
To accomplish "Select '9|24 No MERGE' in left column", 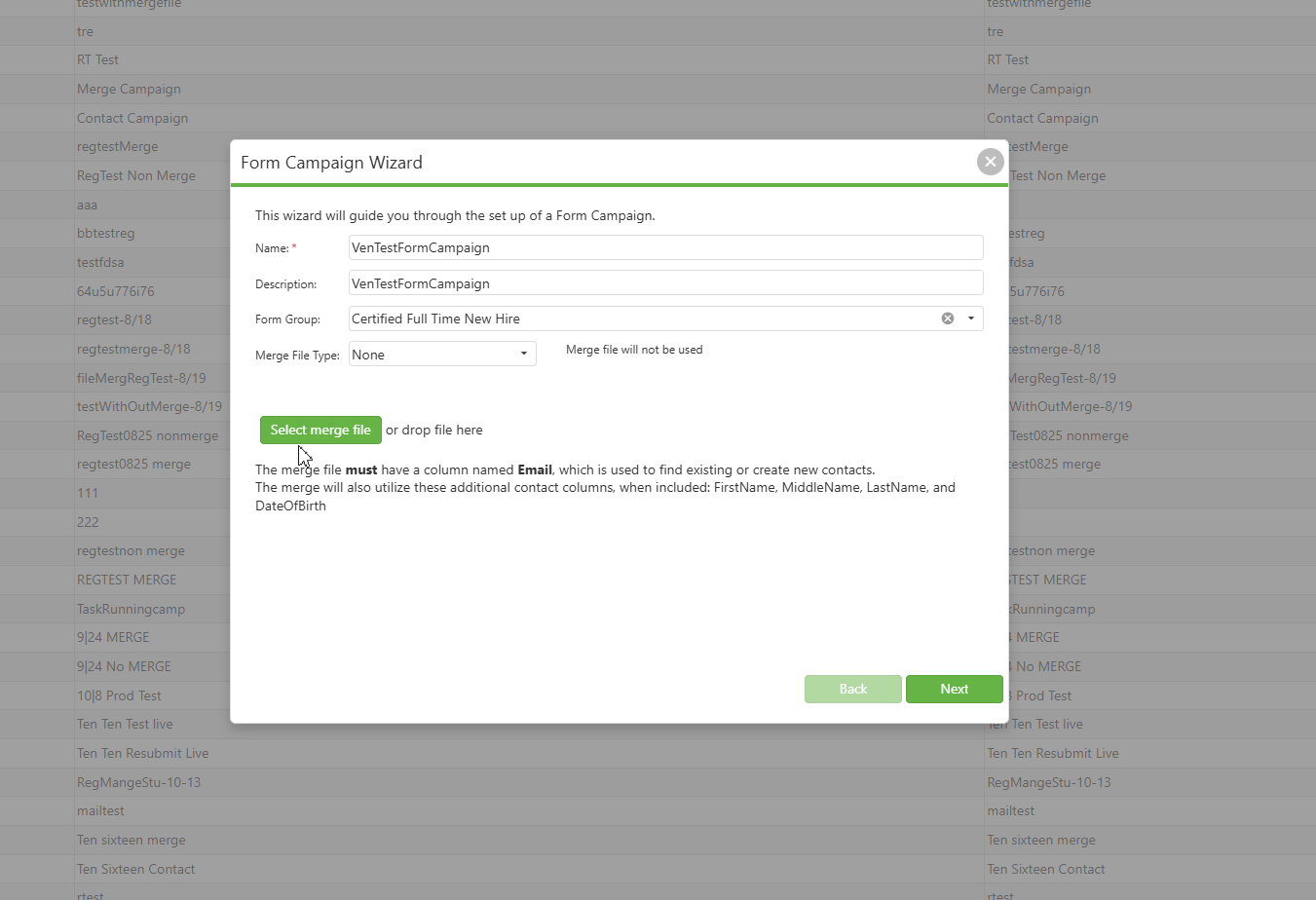I will coord(124,666).
